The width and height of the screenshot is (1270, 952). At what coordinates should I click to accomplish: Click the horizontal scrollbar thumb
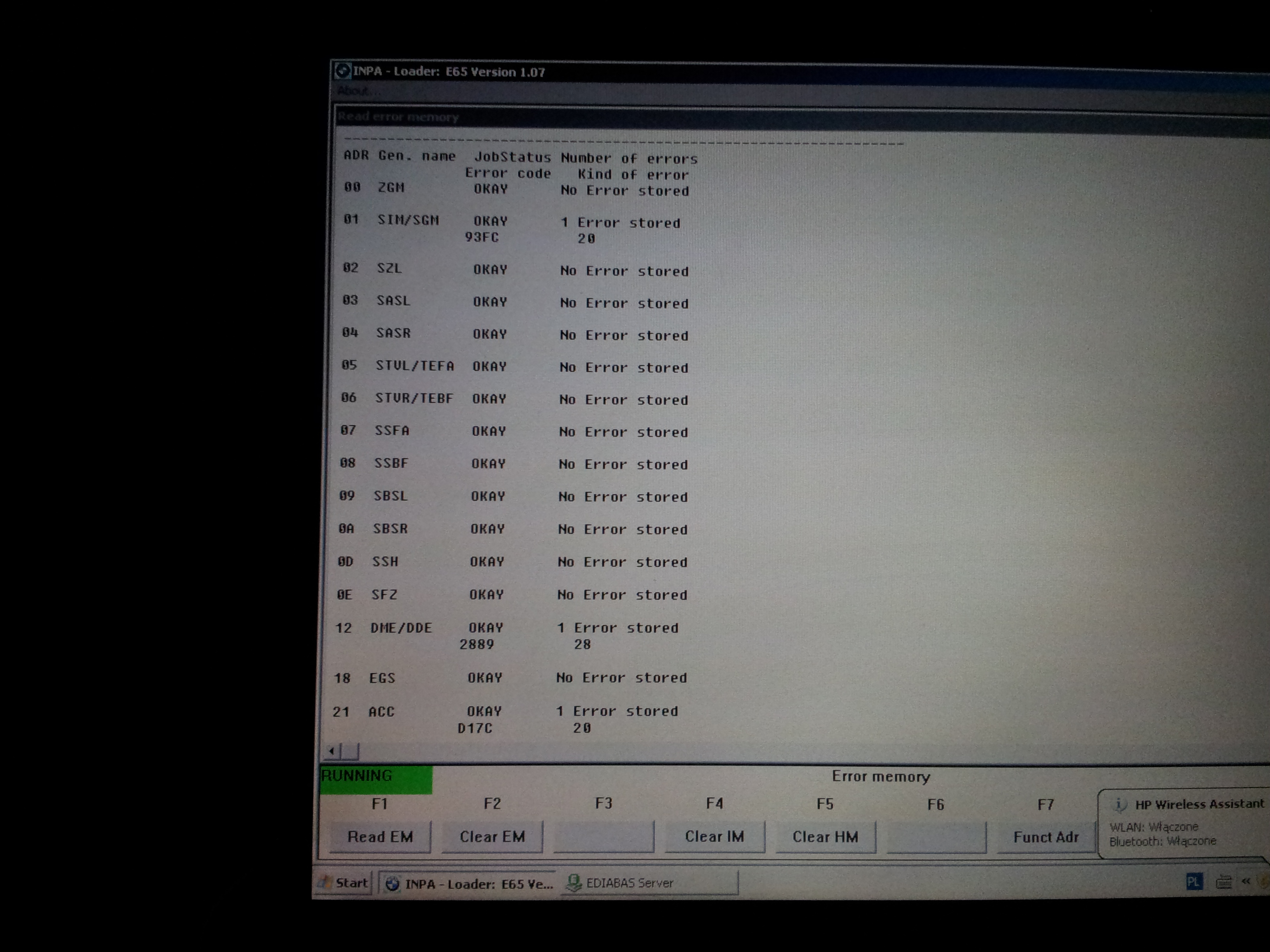350,751
